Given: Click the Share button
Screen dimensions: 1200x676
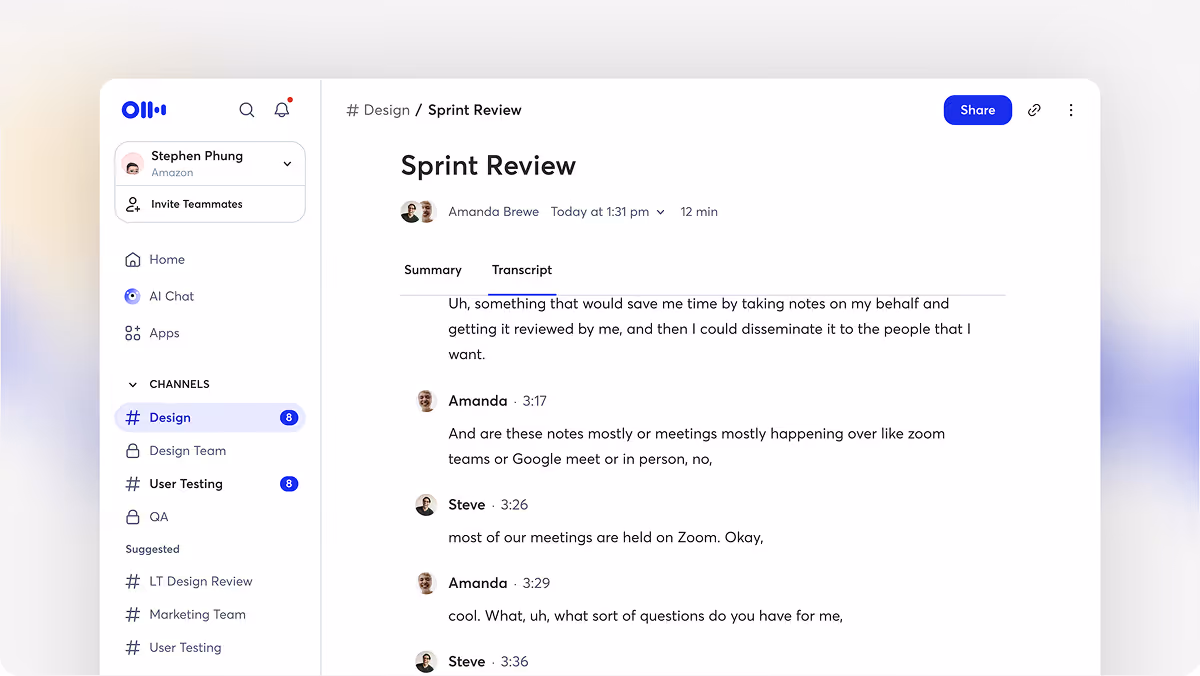Looking at the screenshot, I should pyautogui.click(x=978, y=110).
